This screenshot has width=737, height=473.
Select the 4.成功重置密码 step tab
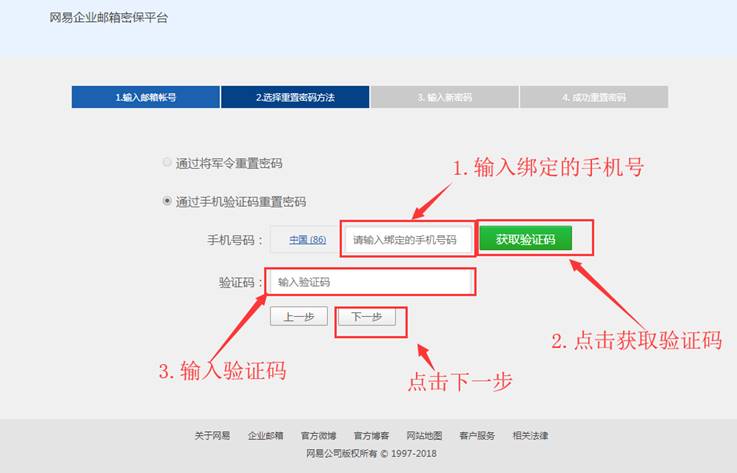pos(594,97)
